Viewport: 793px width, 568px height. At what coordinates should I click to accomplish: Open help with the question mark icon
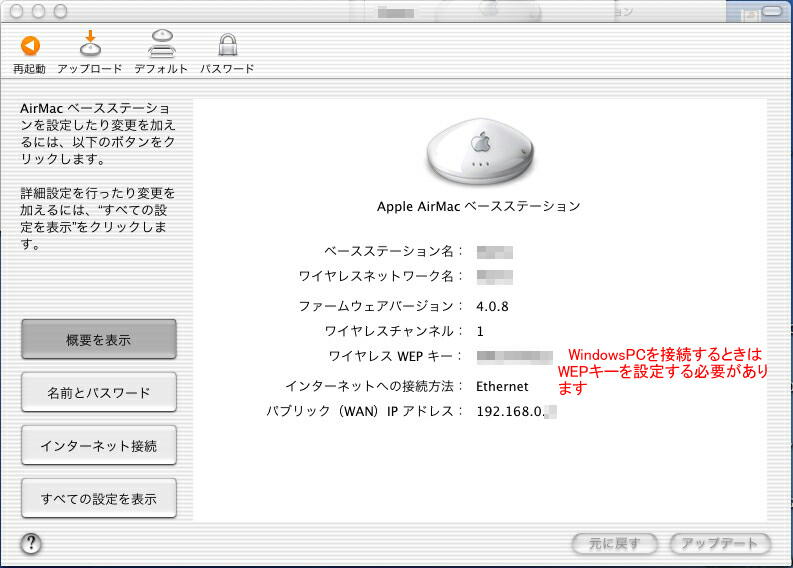pyautogui.click(x=31, y=544)
